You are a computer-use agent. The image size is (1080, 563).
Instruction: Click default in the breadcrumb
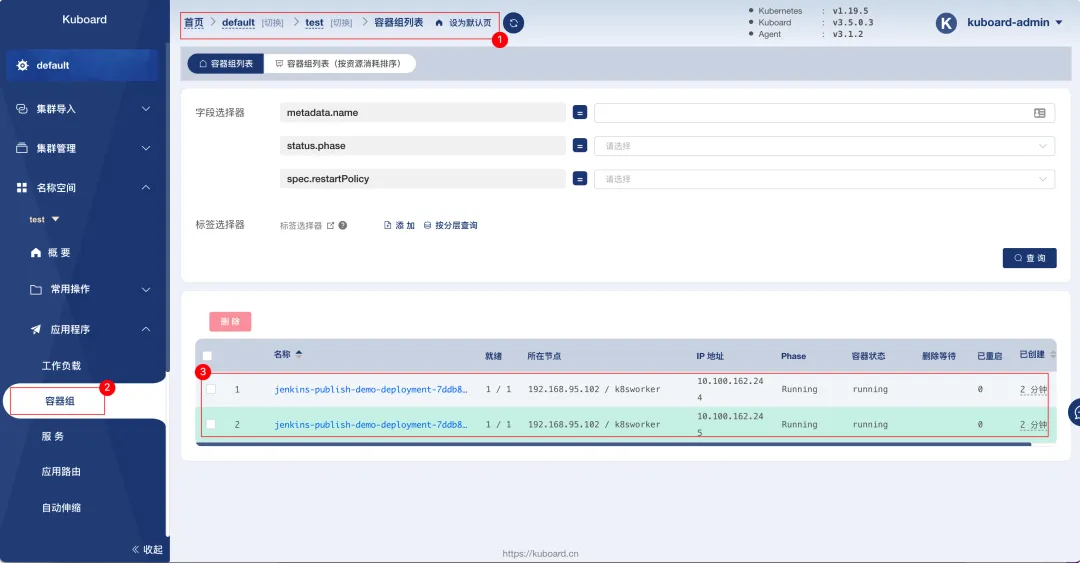pos(238,23)
